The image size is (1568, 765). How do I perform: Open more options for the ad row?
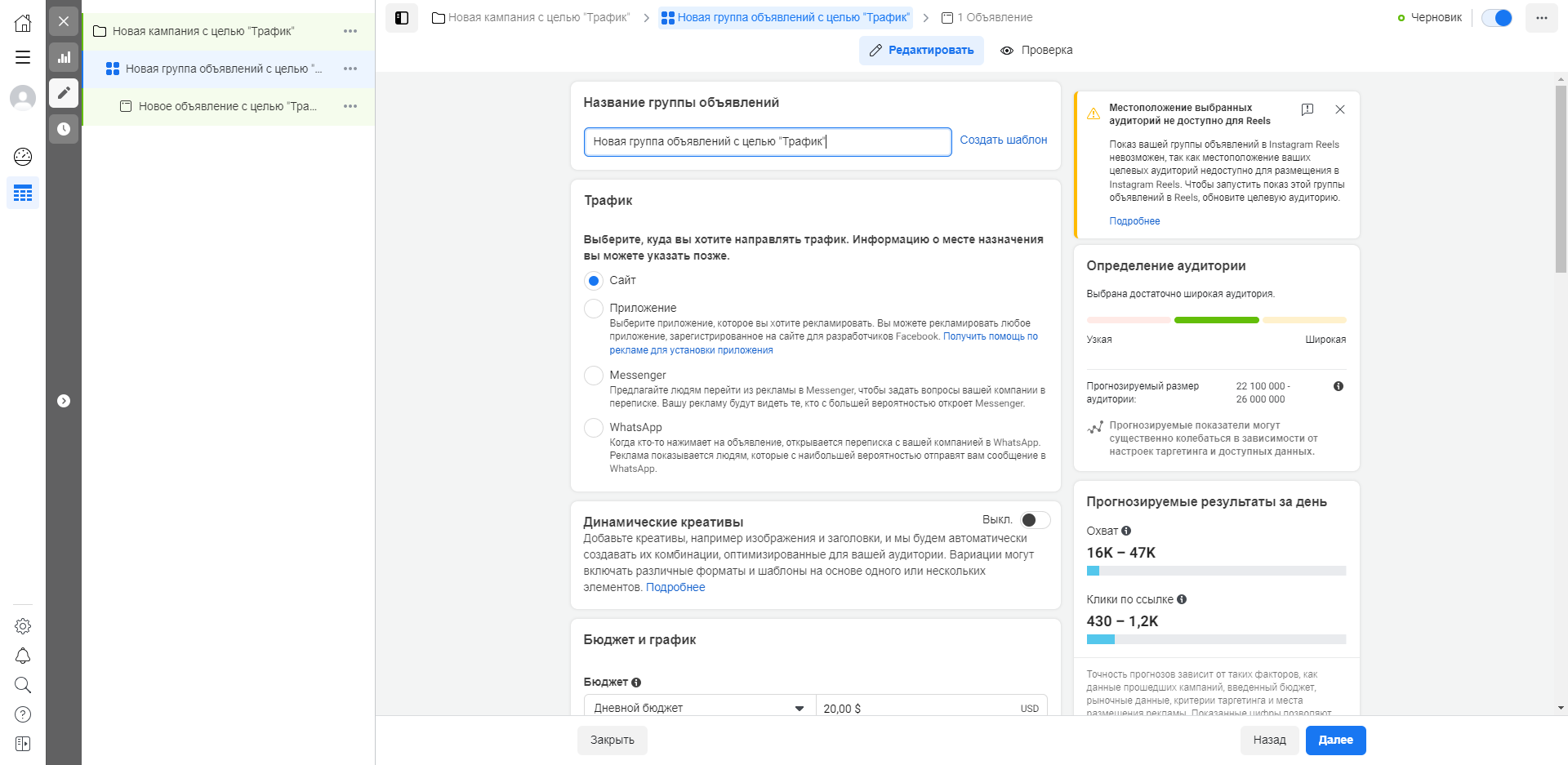click(x=350, y=106)
